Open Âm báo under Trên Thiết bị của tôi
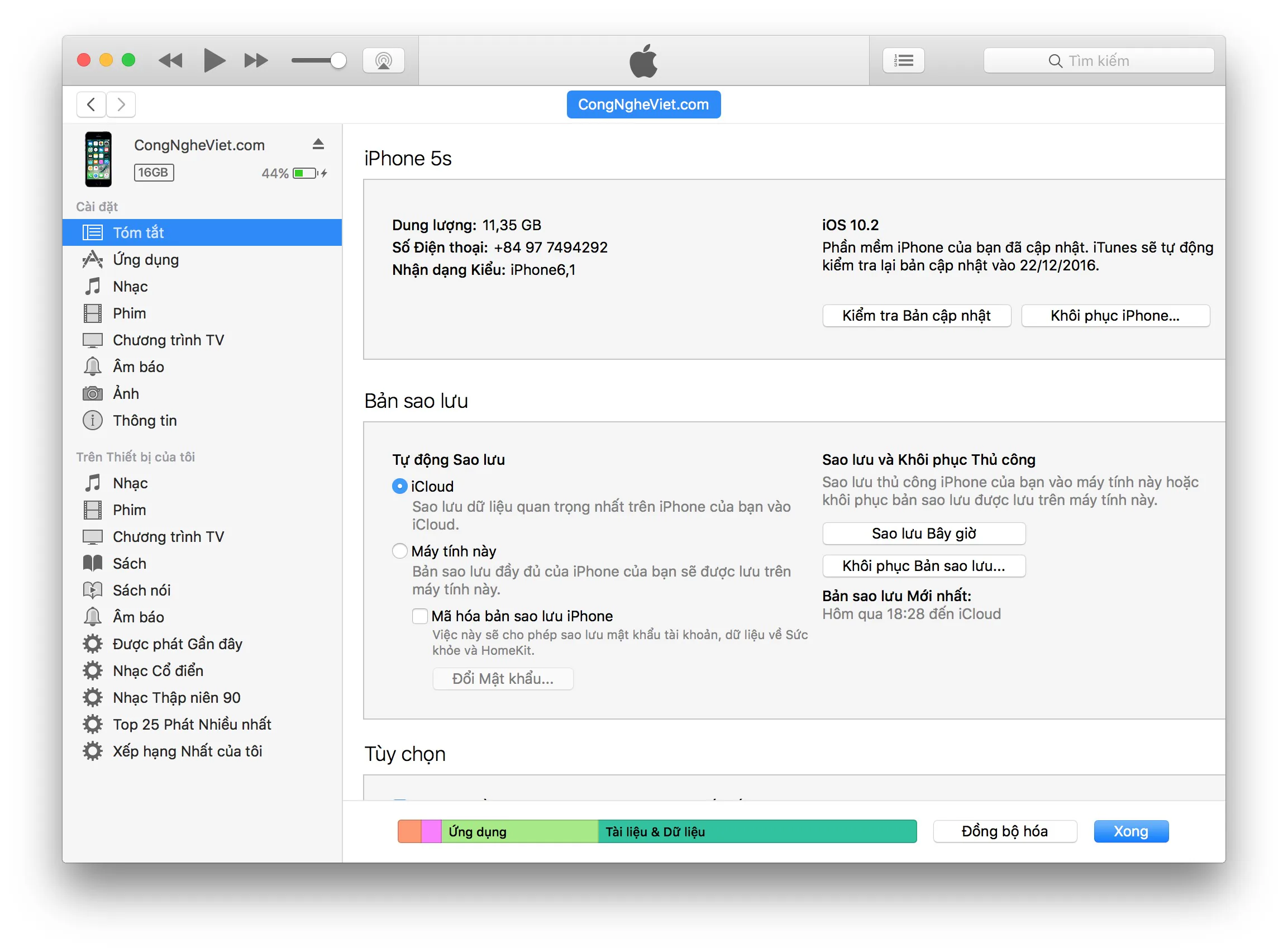The height and width of the screenshot is (952, 1288). pyautogui.click(x=202, y=617)
